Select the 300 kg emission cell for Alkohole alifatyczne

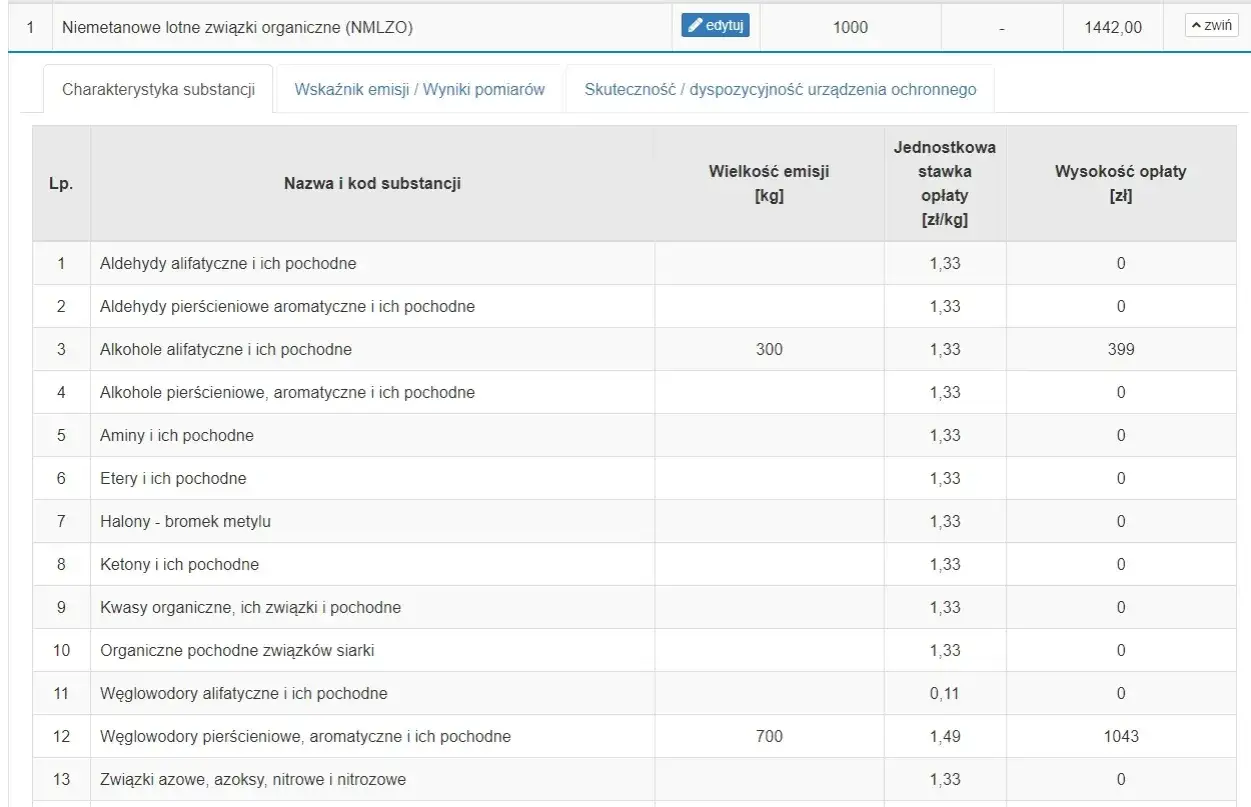(x=769, y=350)
